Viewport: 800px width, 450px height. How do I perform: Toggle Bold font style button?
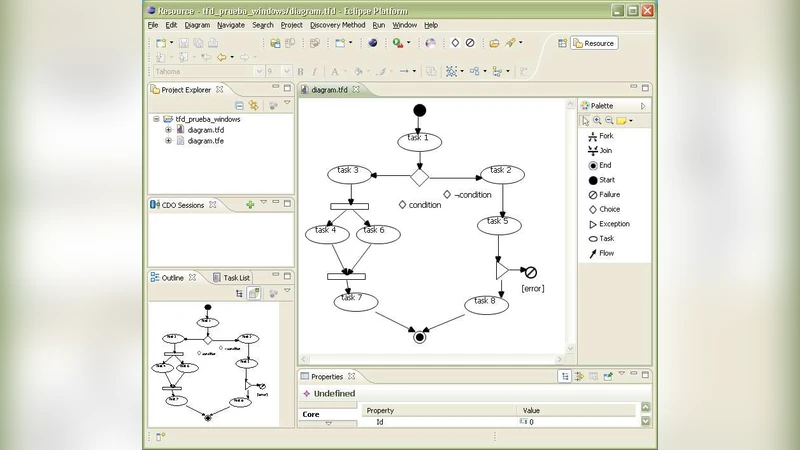301,72
